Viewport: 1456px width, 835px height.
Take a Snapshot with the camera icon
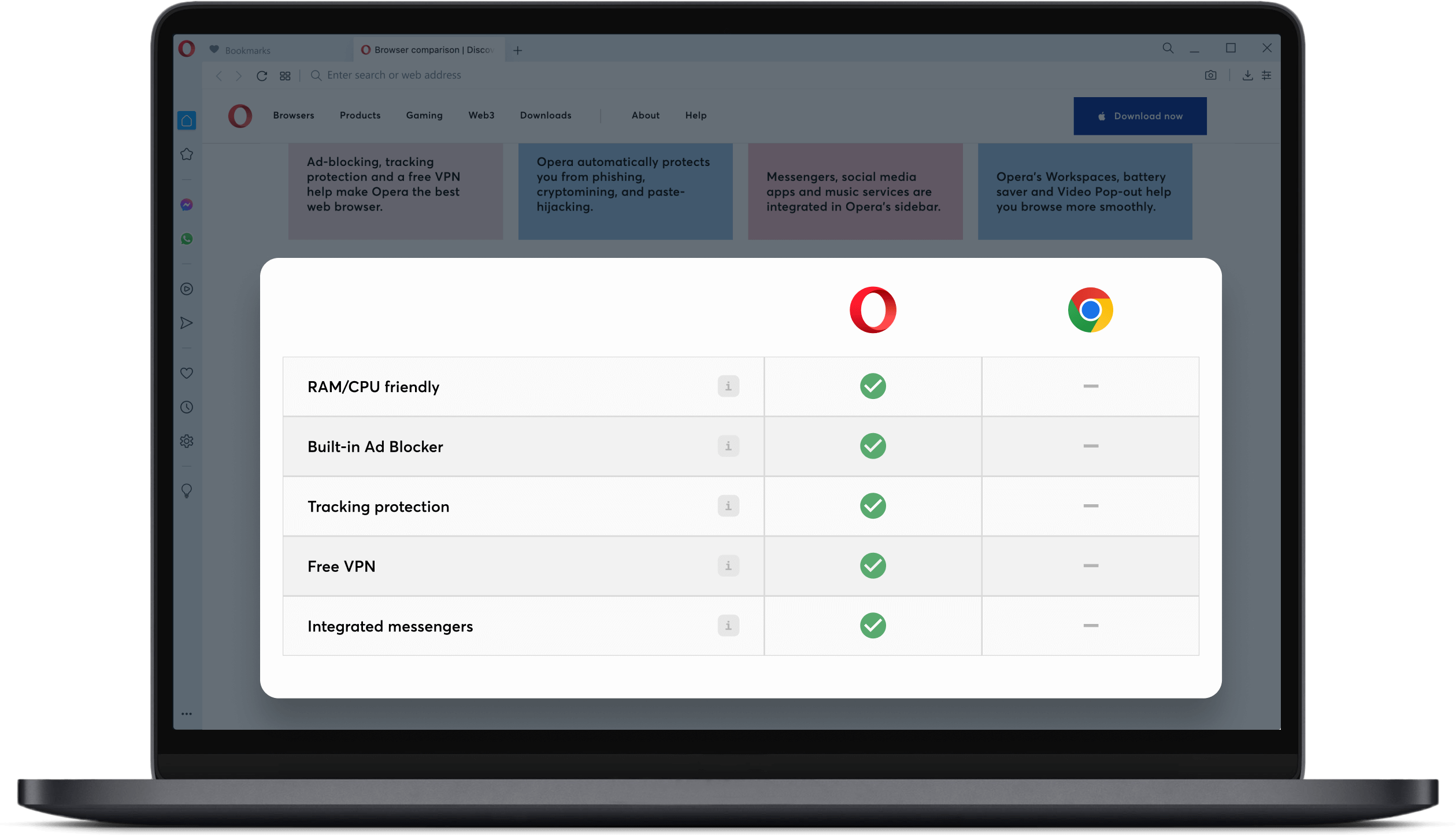(x=1211, y=75)
